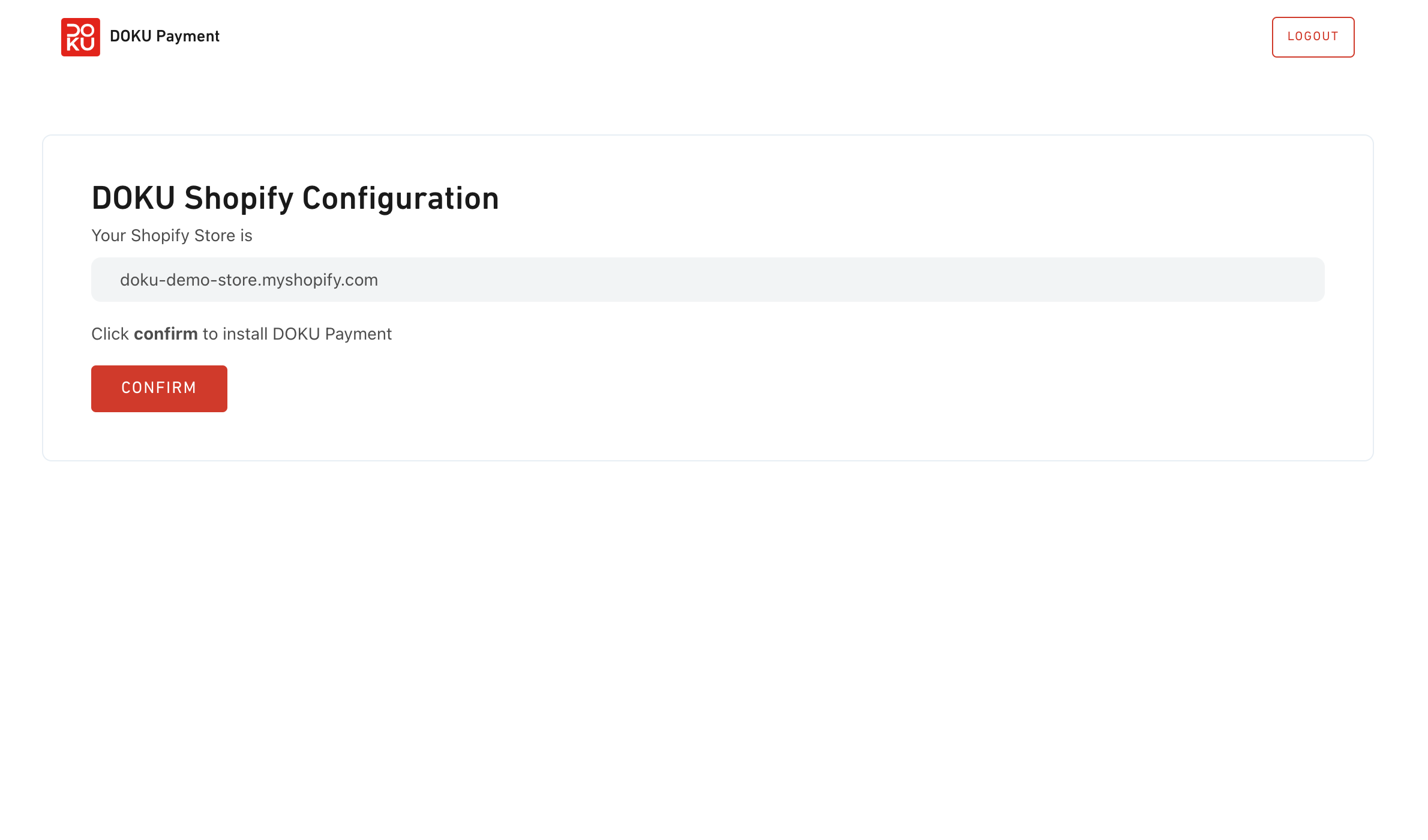
Task: Click the DOKU Payment header title
Action: click(x=164, y=37)
